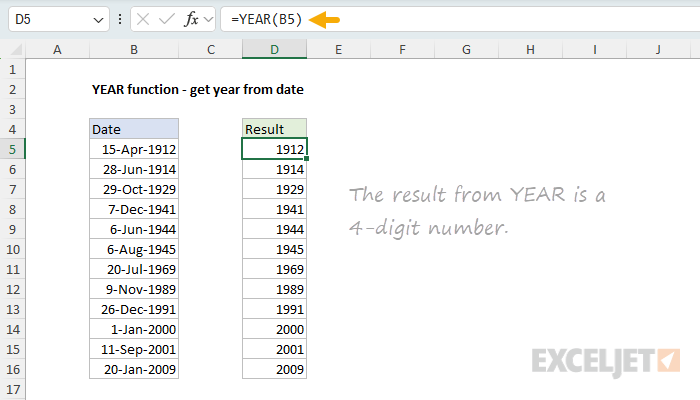Click cell with date 9-Nov-1989
The width and height of the screenshot is (700, 400).
click(x=134, y=289)
